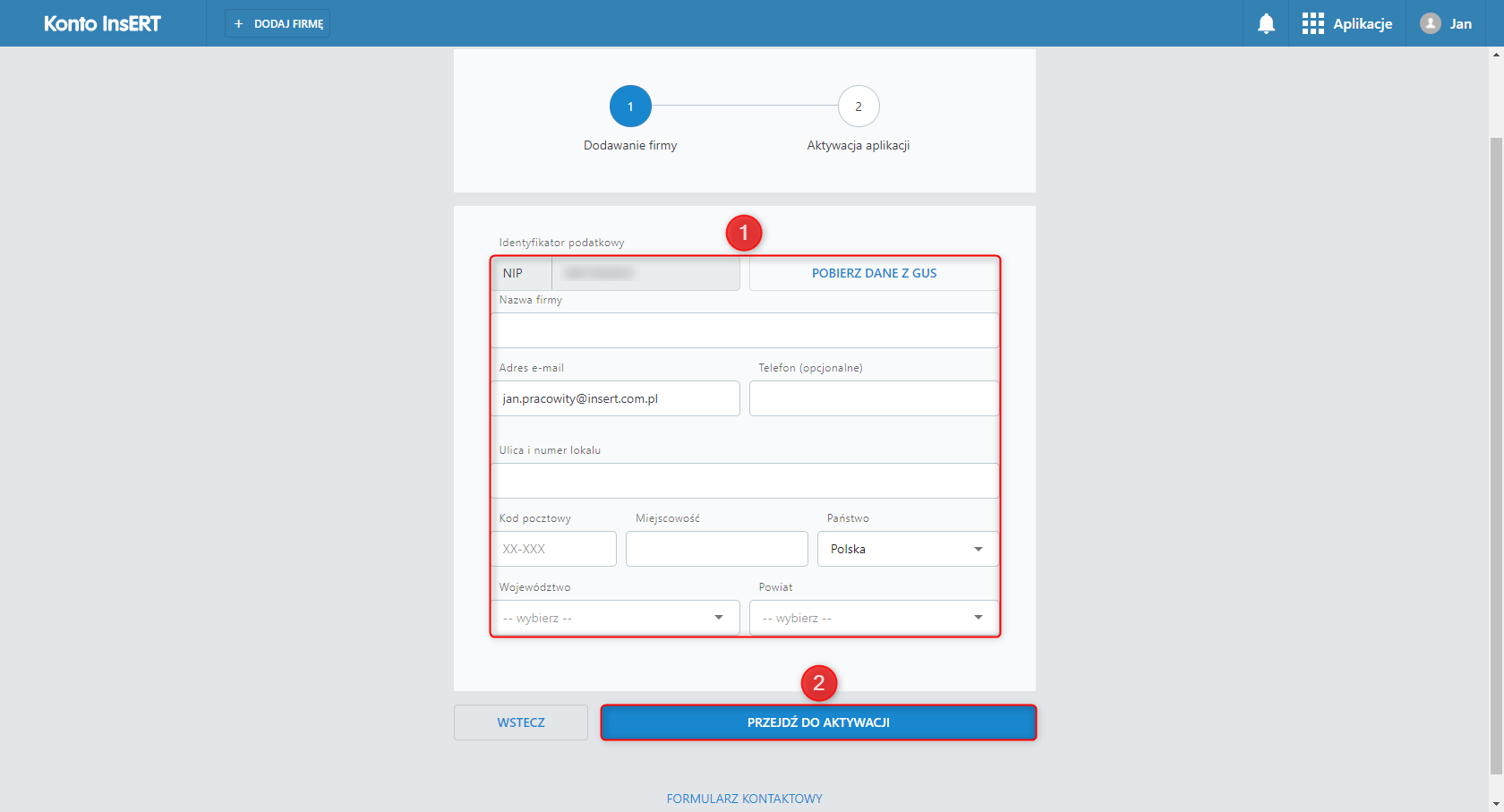Open the Województwo dropdown
The width and height of the screenshot is (1504, 812).
tap(615, 618)
